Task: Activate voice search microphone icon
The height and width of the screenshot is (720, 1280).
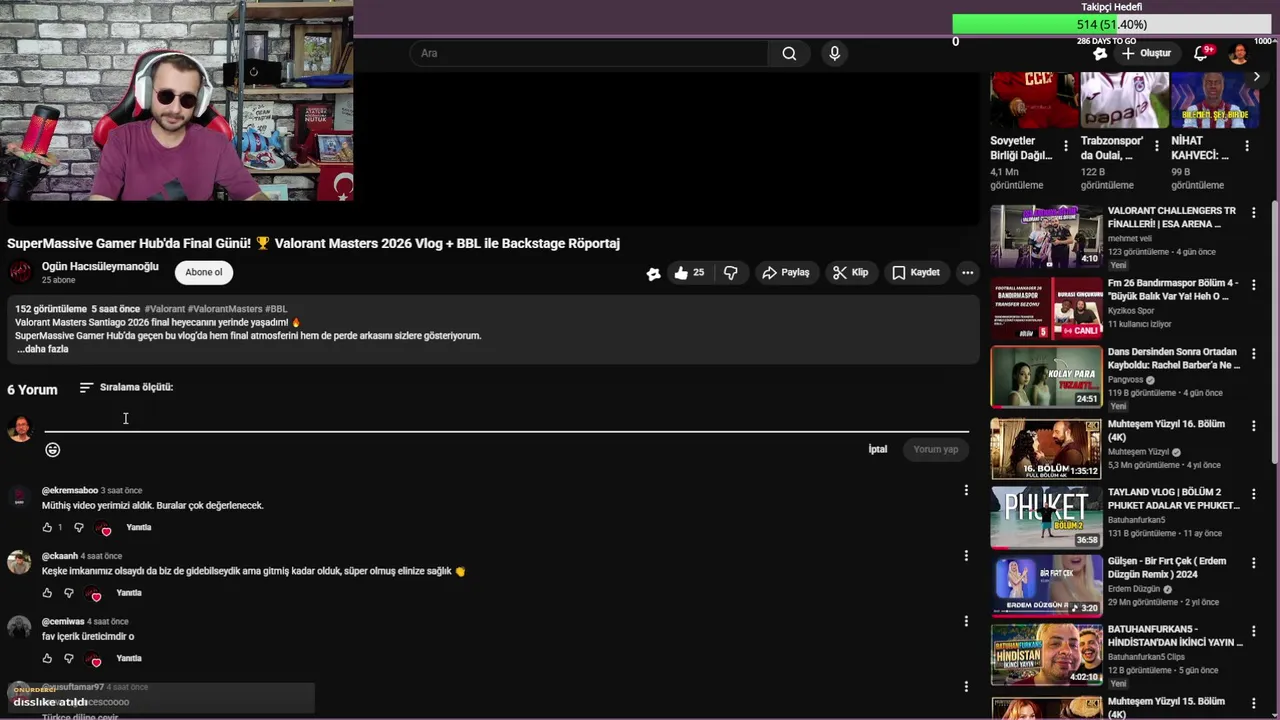Action: pyautogui.click(x=834, y=53)
